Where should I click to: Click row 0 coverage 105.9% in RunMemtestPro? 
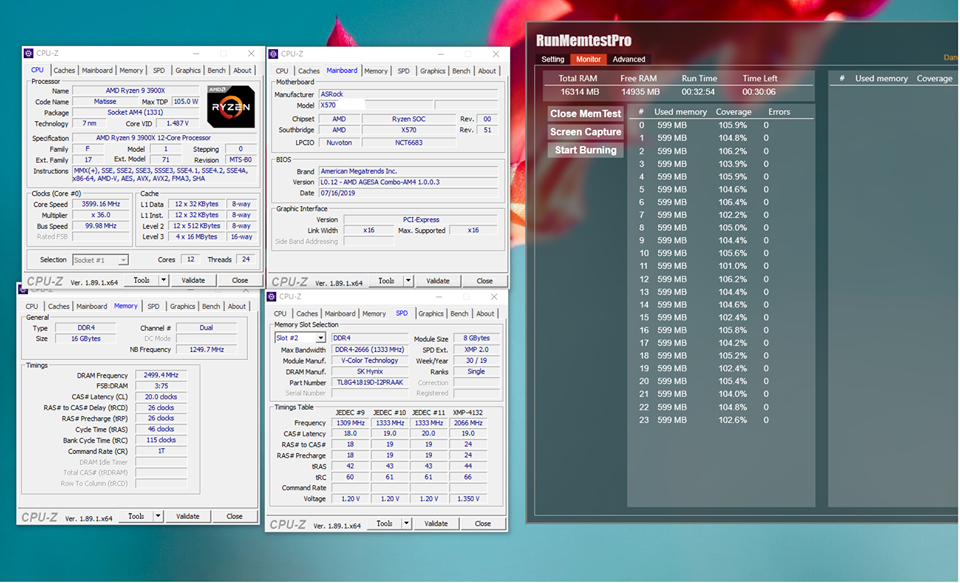tap(732, 125)
